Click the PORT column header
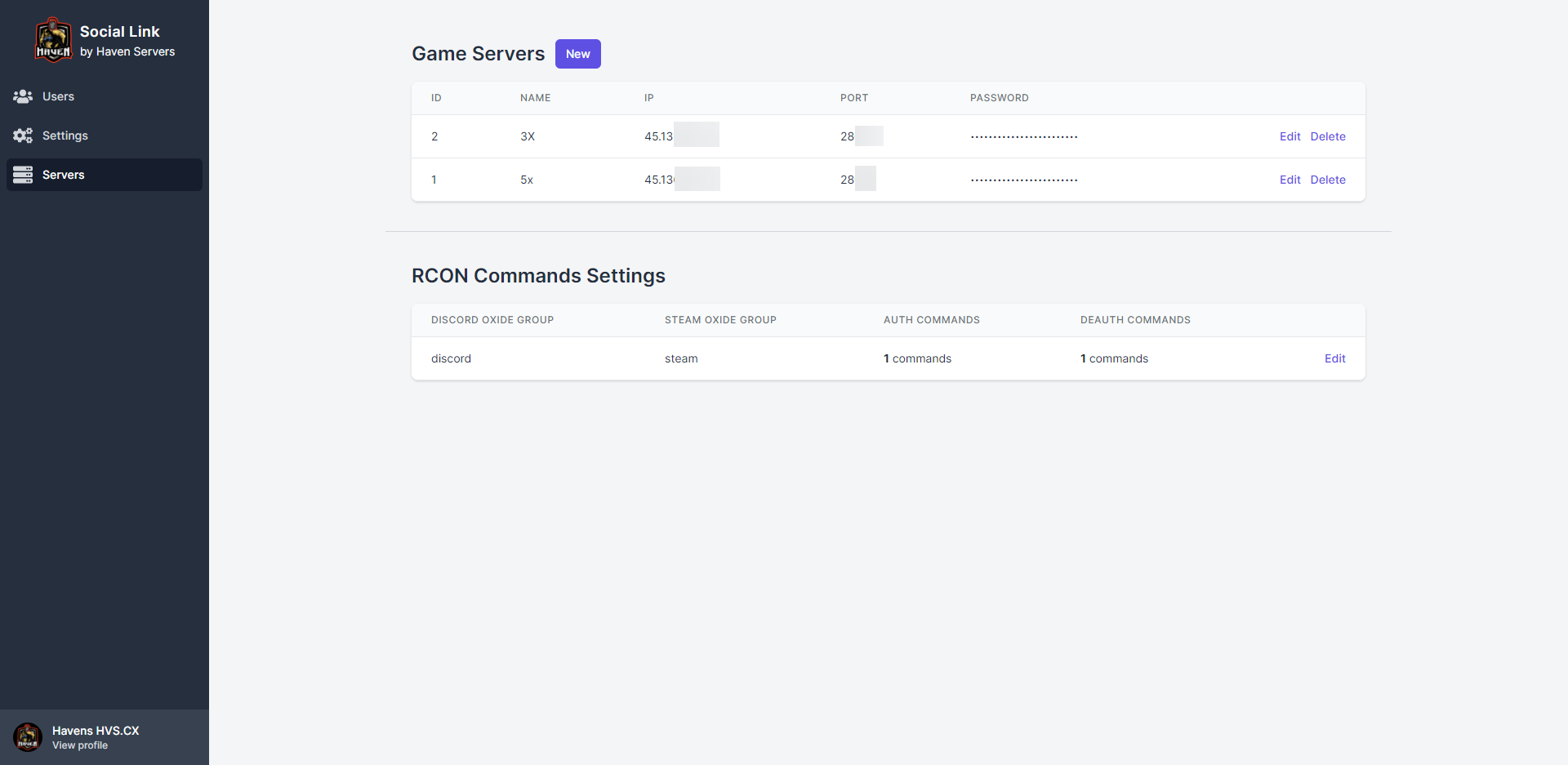Image resolution: width=1568 pixels, height=765 pixels. (x=854, y=98)
